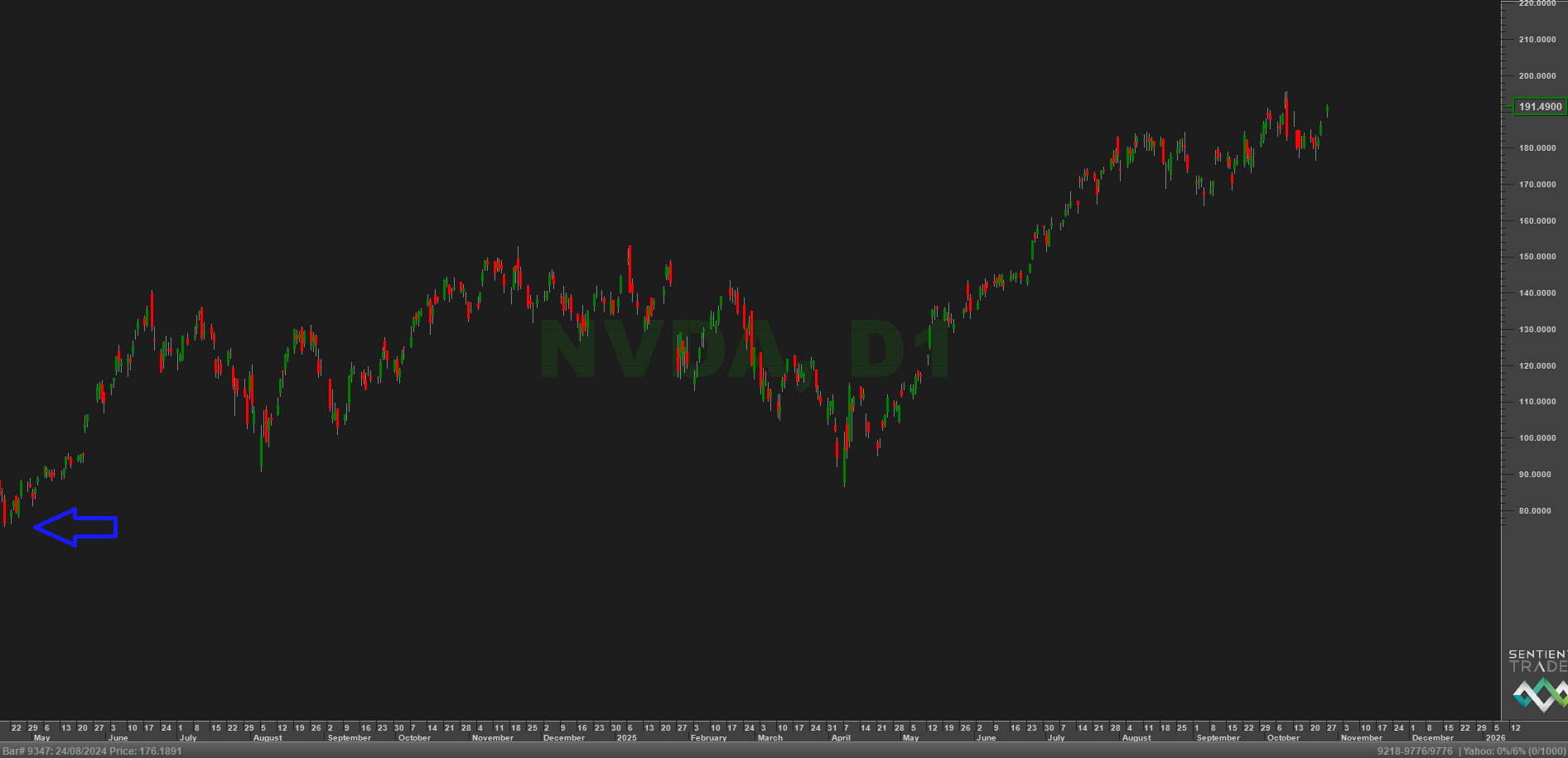The height and width of the screenshot is (758, 1568).
Task: Click the "80.0000" price axis label
Action: (x=1535, y=511)
